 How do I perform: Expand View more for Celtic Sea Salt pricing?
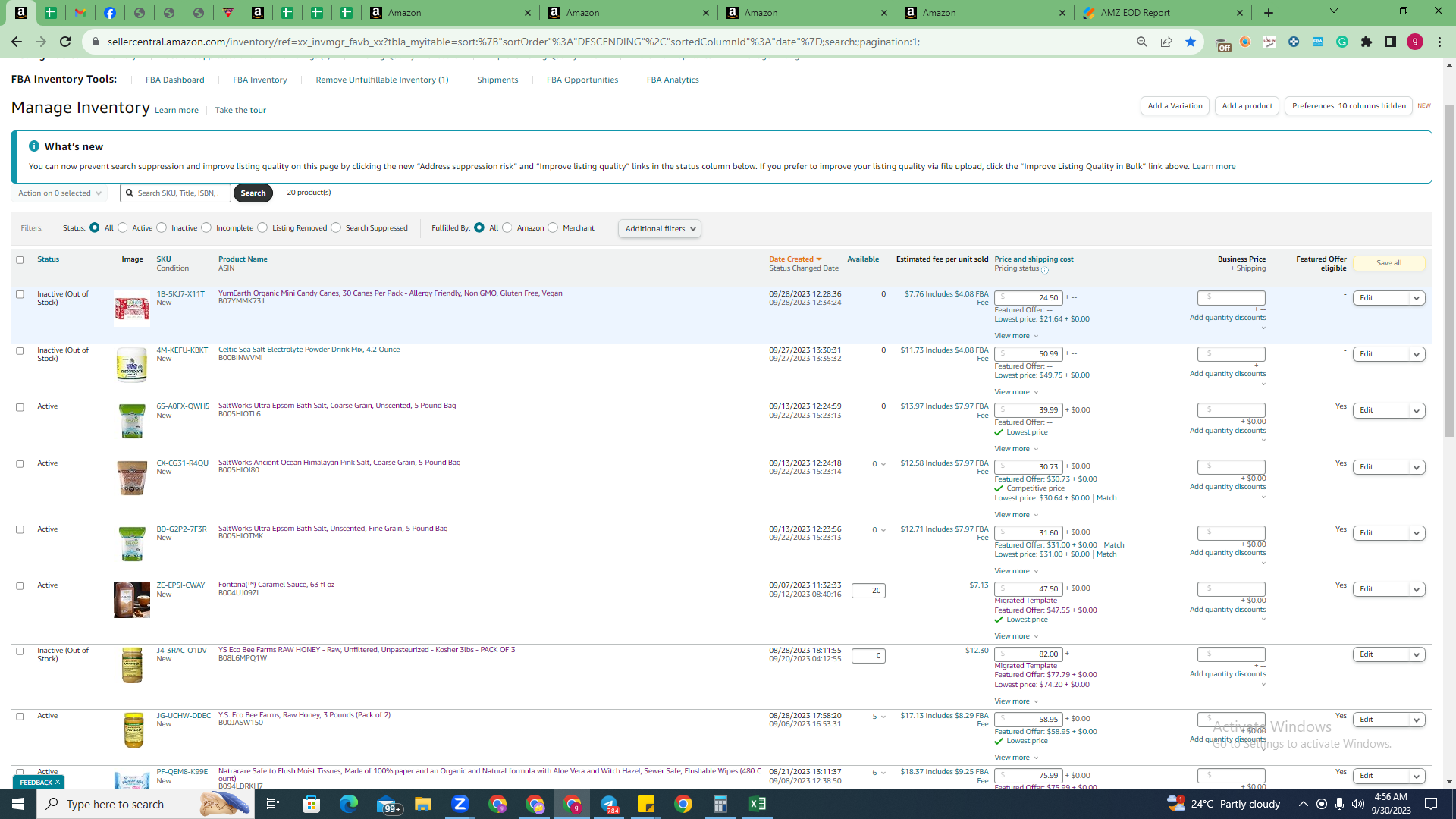tap(1016, 392)
